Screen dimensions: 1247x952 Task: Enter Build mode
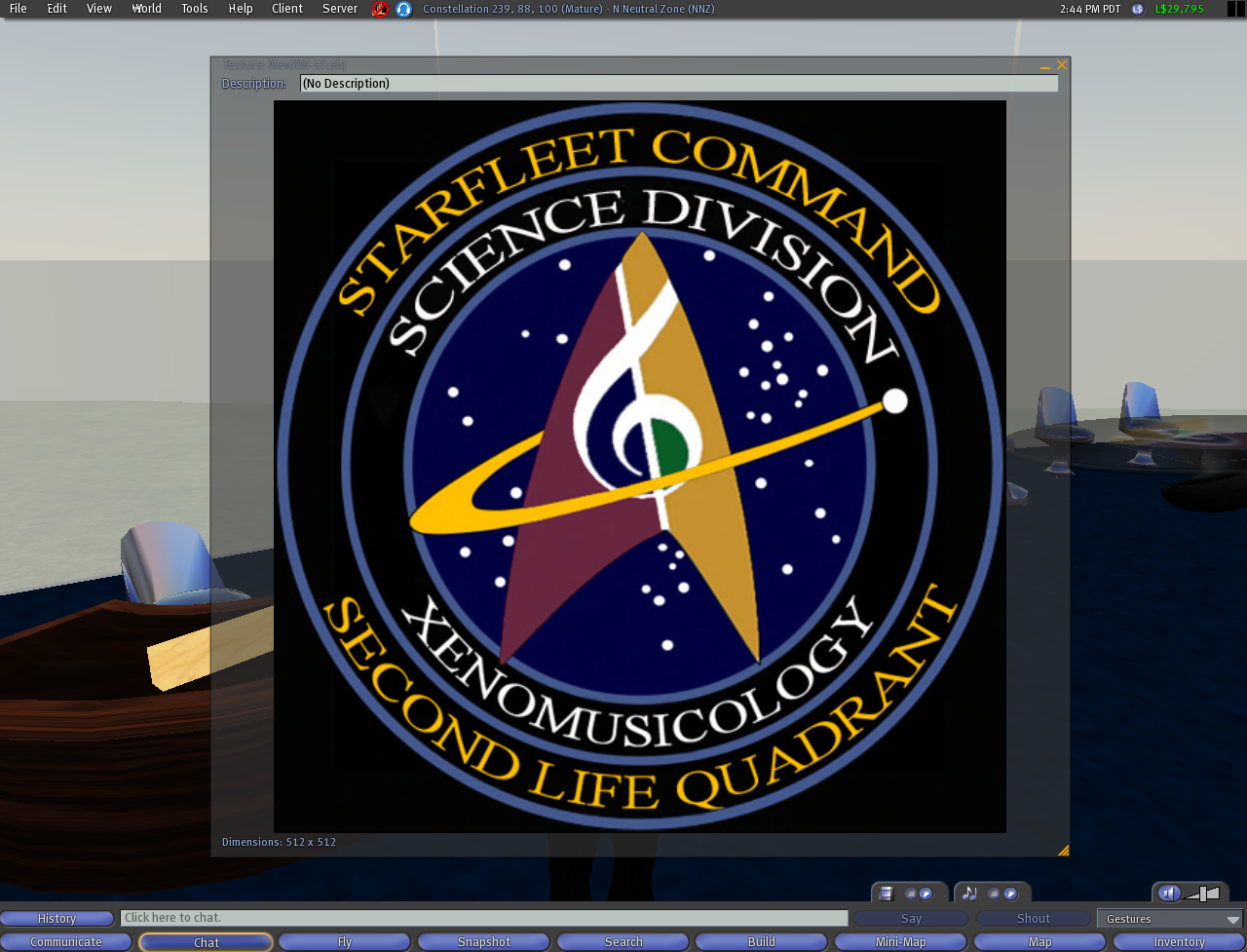point(762,942)
